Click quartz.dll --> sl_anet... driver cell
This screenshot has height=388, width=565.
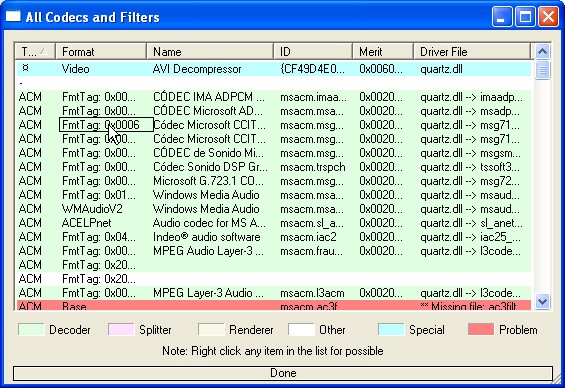click(x=471, y=223)
